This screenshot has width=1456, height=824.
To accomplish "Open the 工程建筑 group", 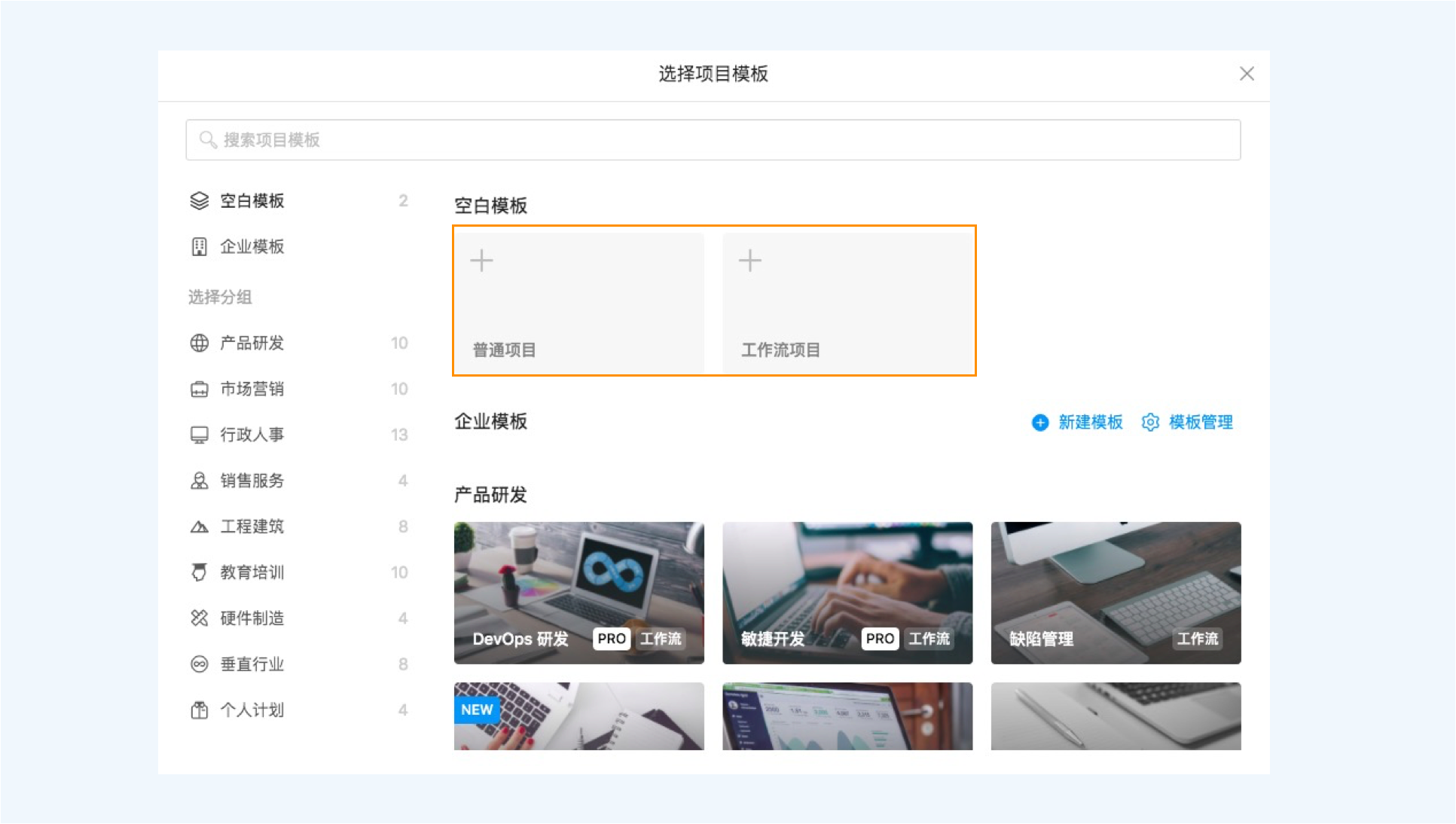I will point(299,527).
